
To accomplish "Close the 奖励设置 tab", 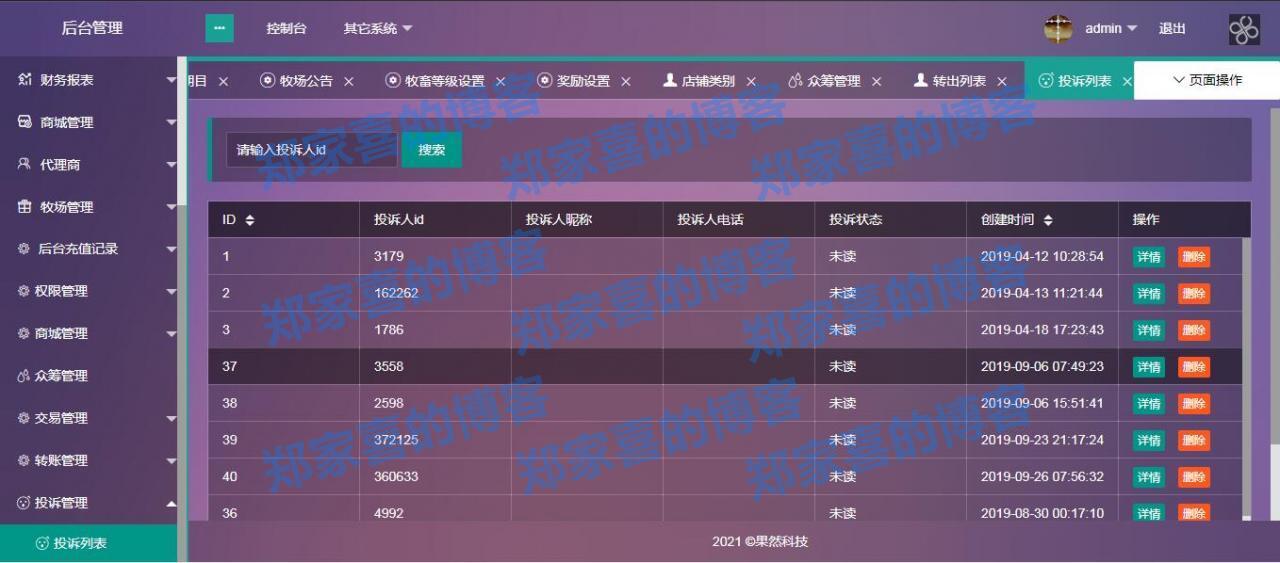I will click(625, 81).
